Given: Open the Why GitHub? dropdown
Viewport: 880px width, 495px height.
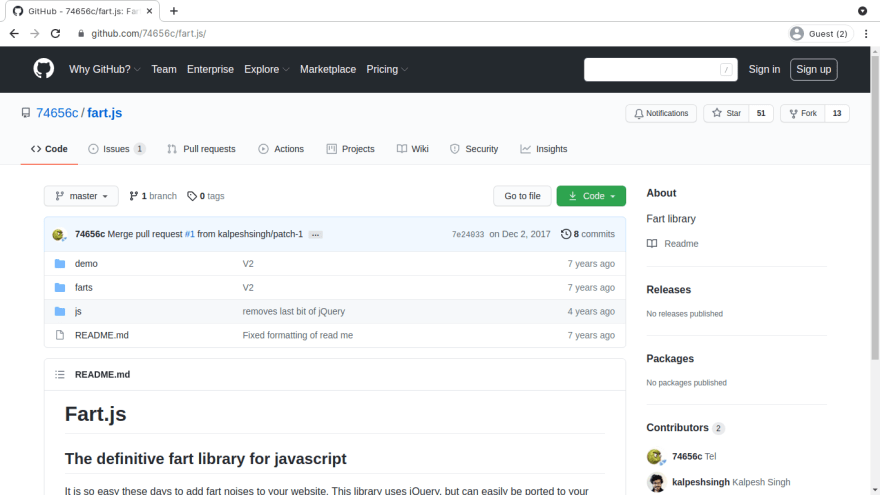Looking at the screenshot, I should click(104, 69).
